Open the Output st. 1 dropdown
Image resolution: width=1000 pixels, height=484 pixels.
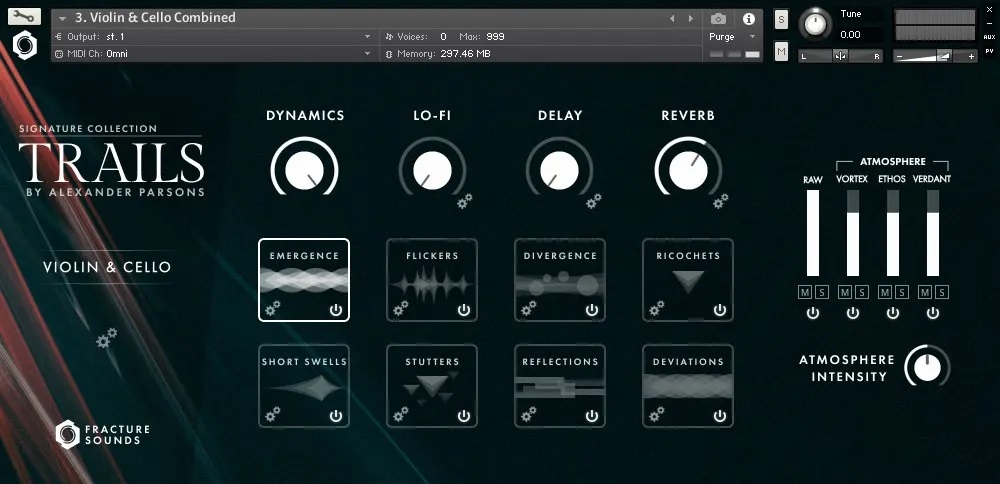tap(367, 36)
